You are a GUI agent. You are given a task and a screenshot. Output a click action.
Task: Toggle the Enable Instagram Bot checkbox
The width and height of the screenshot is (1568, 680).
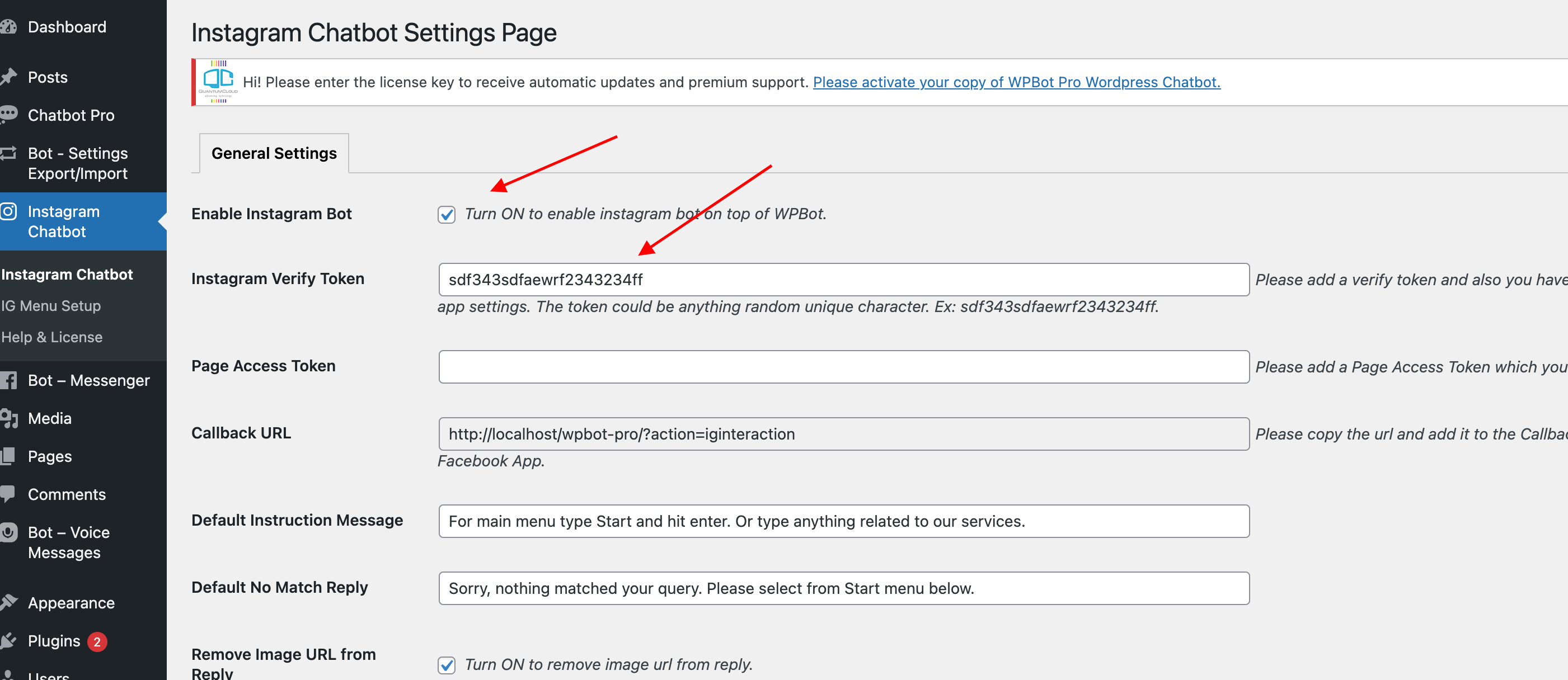pyautogui.click(x=446, y=214)
